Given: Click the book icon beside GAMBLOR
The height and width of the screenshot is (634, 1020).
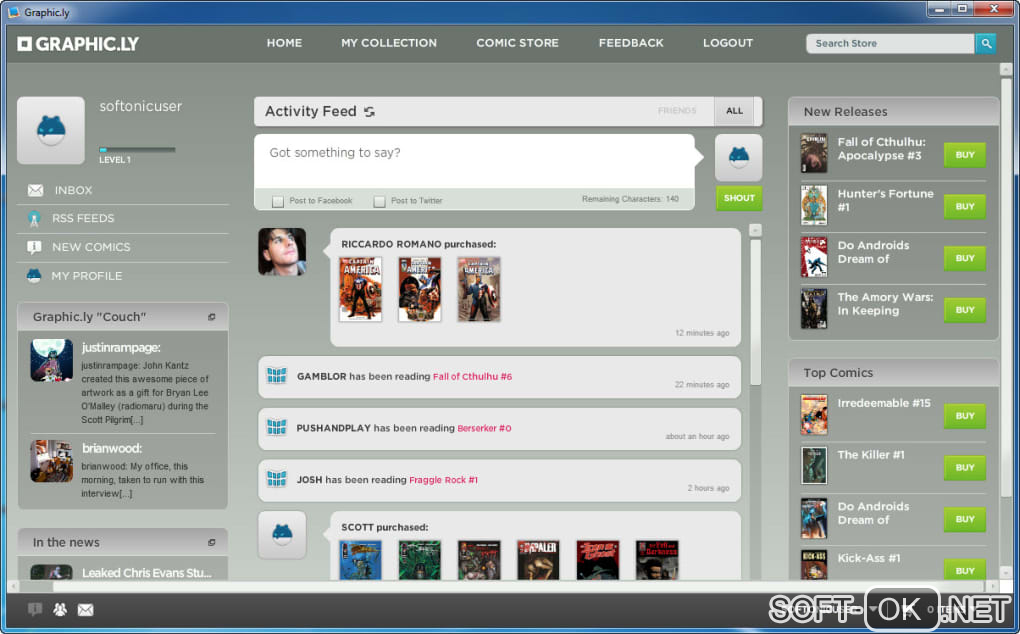Looking at the screenshot, I should pyautogui.click(x=276, y=375).
